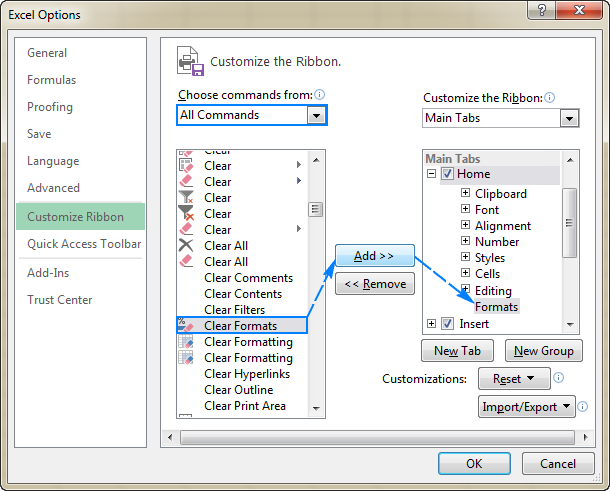This screenshot has height=491, width=610.
Task: Open the Quick Access Toolbar category
Action: [x=84, y=244]
